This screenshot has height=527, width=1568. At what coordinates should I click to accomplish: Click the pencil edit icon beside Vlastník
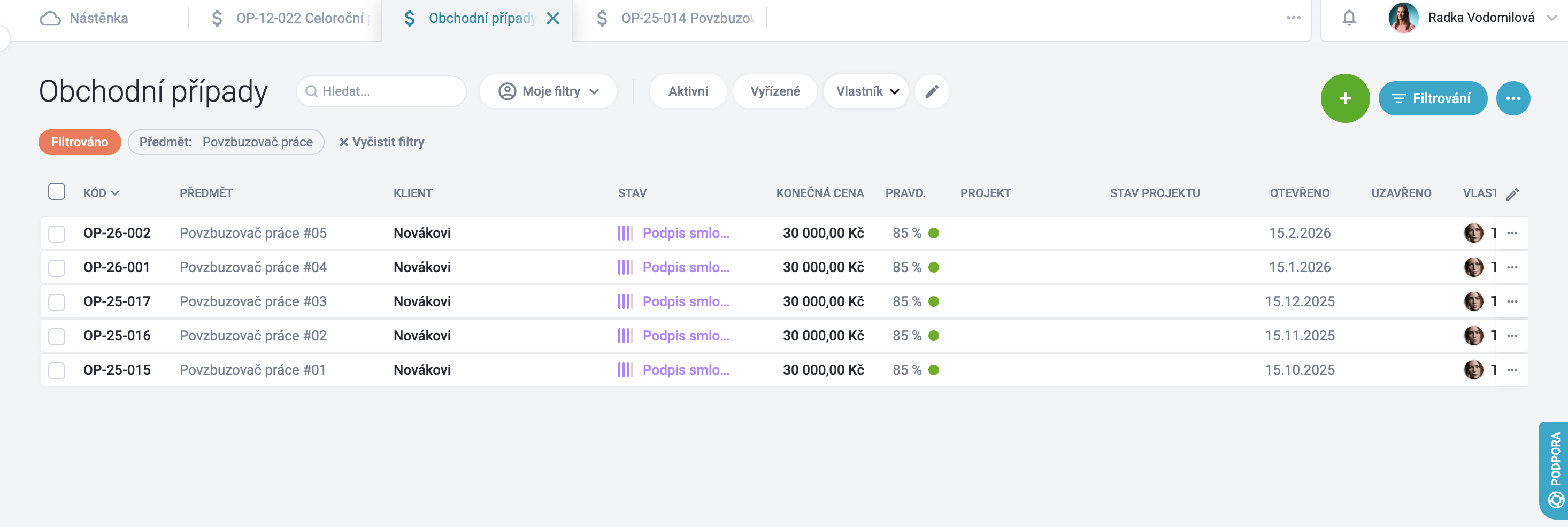(931, 91)
